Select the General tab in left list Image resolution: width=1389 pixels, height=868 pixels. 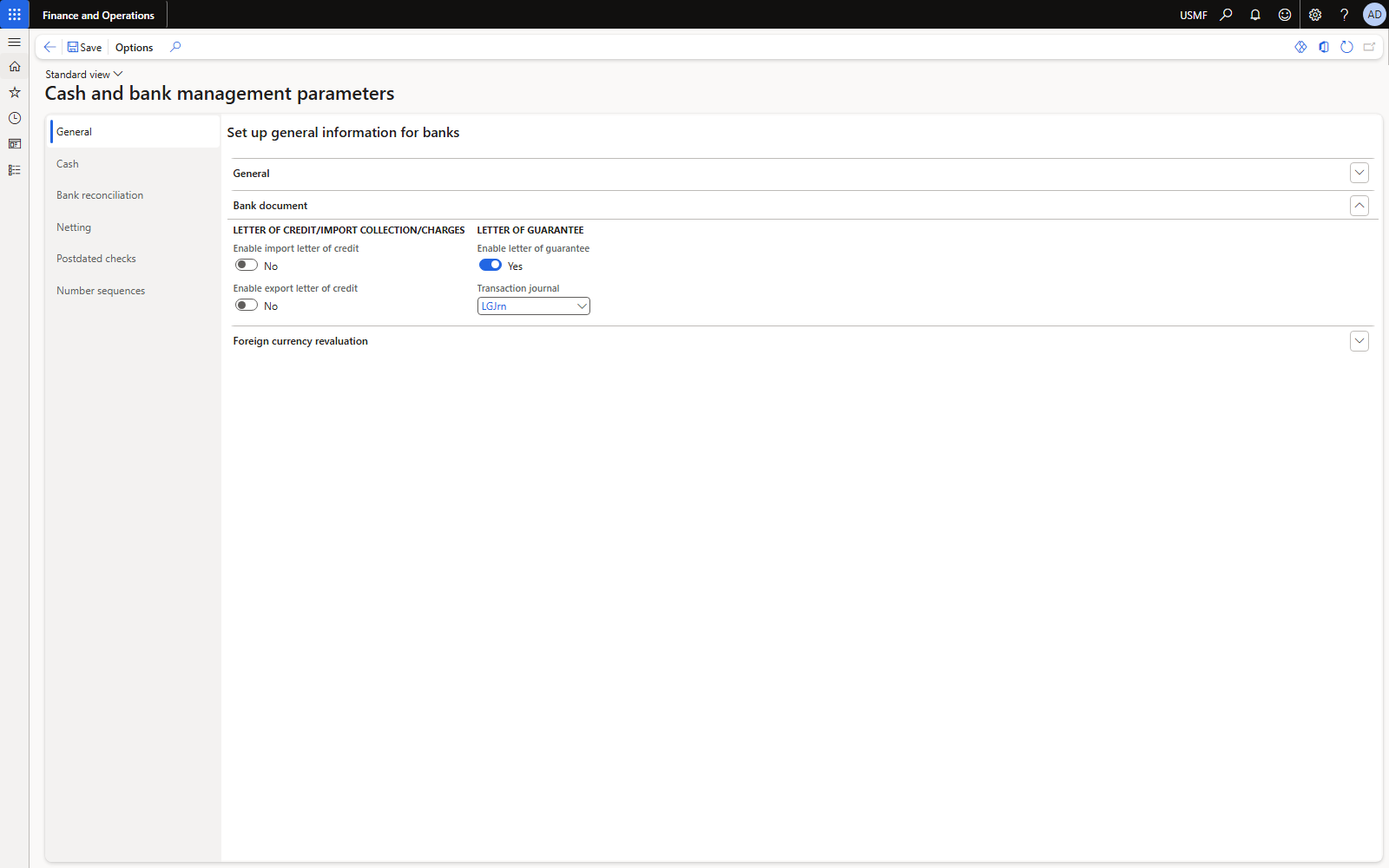click(135, 132)
